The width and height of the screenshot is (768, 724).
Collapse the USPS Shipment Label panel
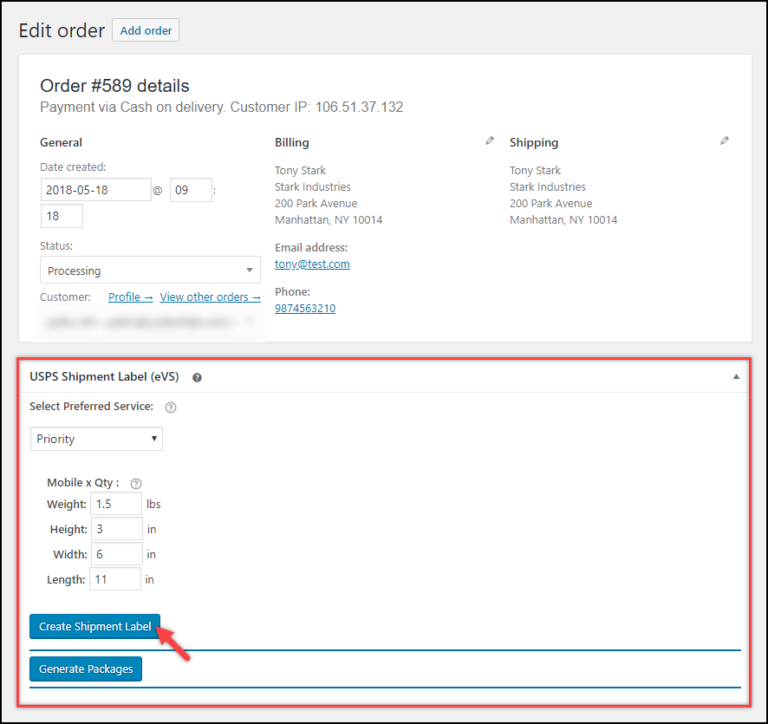point(736,377)
